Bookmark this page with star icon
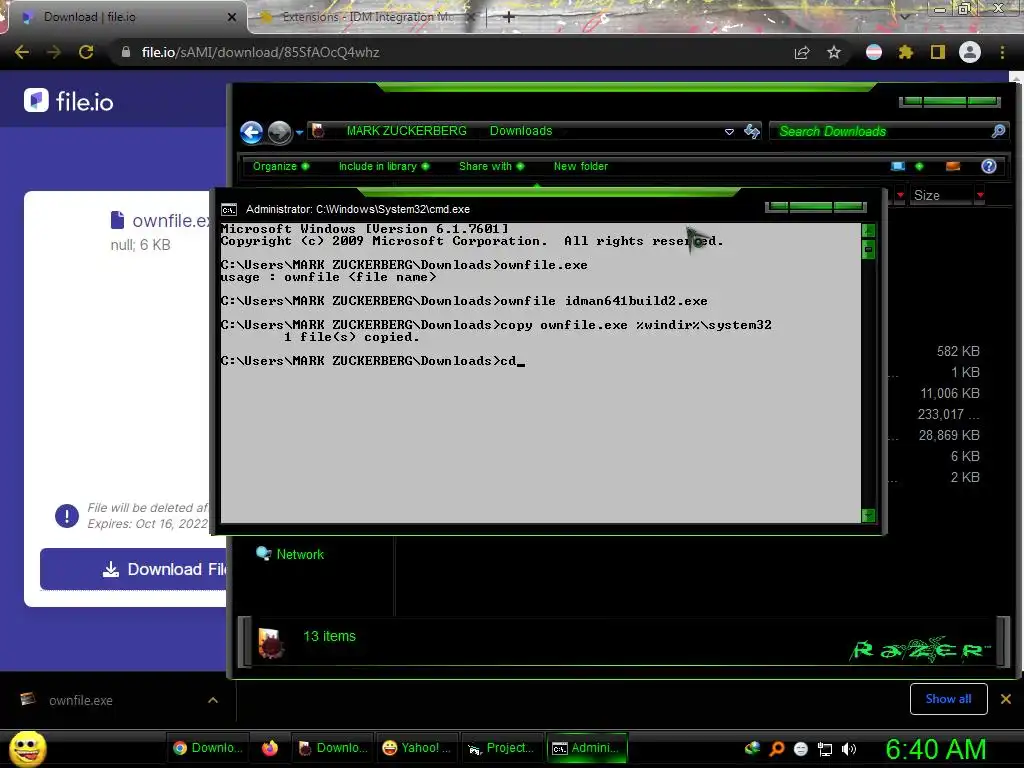Viewport: 1024px width, 768px height. pos(833,52)
